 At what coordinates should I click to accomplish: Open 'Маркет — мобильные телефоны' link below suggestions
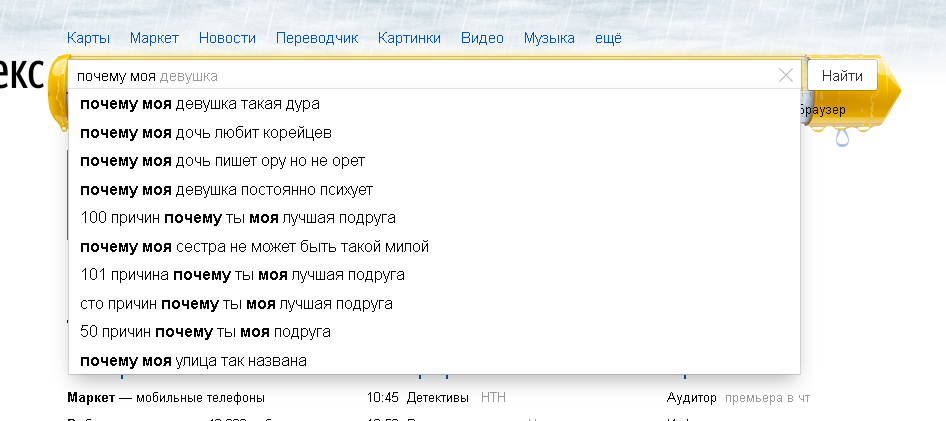[x=166, y=398]
